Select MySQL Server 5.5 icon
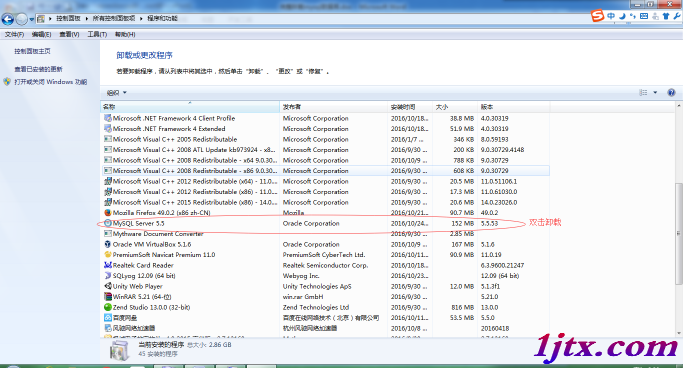This screenshot has height=368, width=683. tap(108, 223)
